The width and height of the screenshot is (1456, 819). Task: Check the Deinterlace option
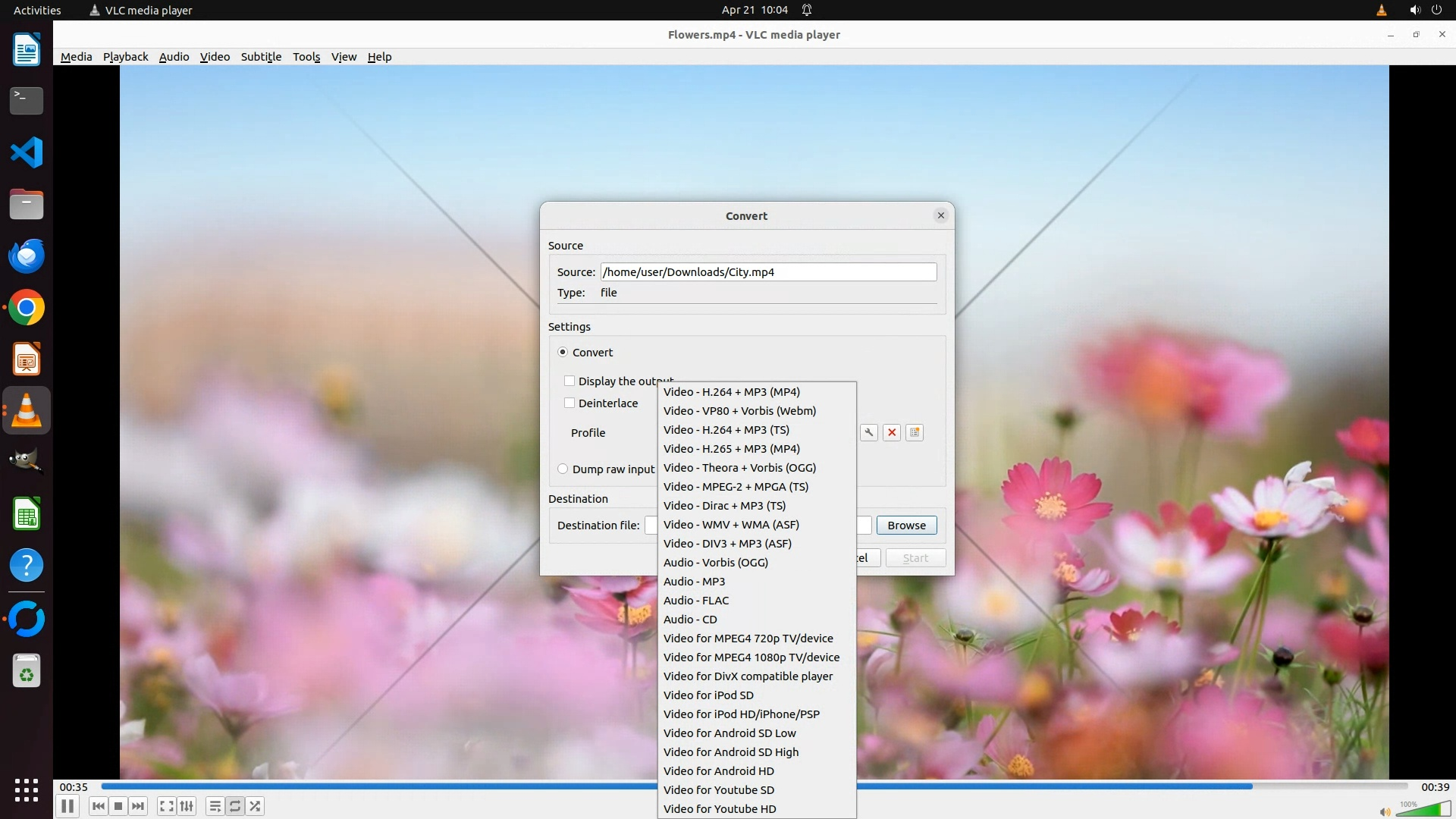(570, 403)
